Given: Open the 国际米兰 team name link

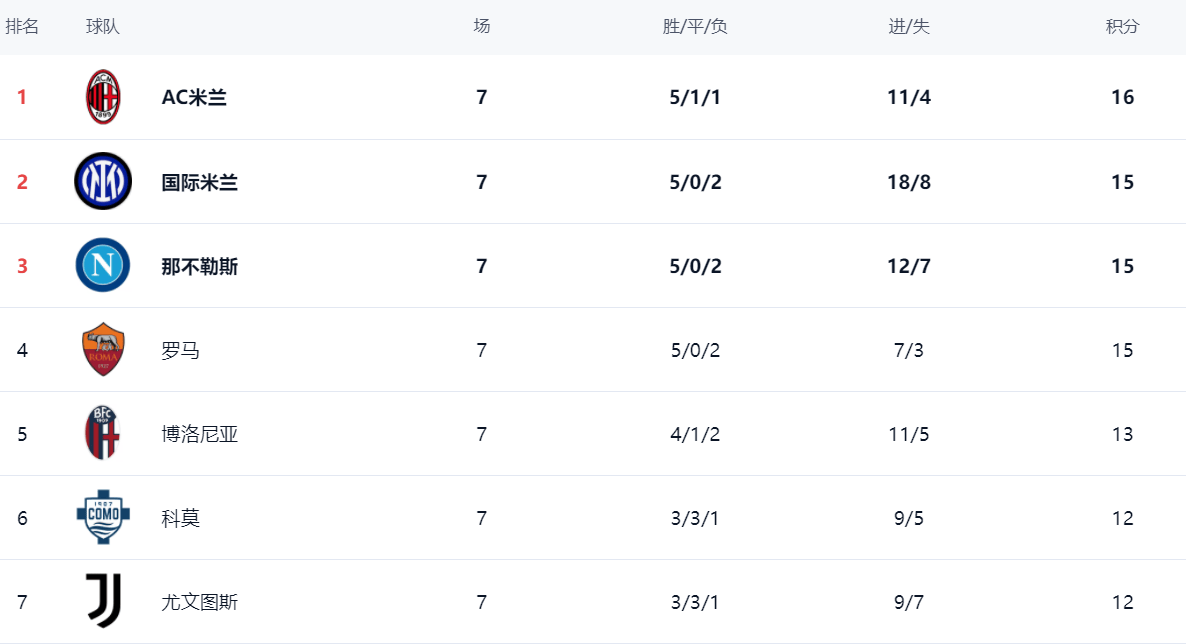Looking at the screenshot, I should click(200, 182).
